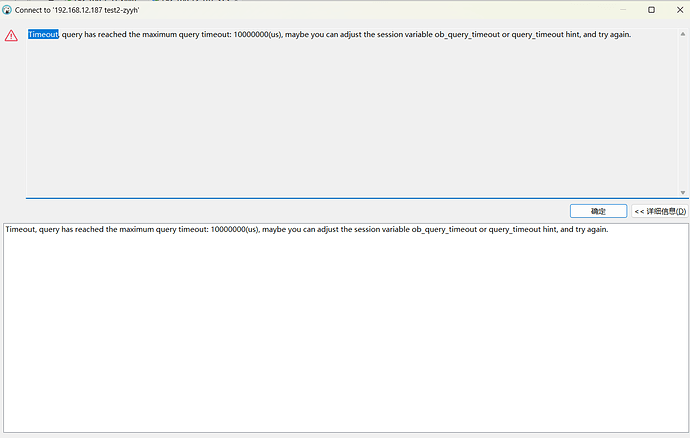Maximize the connection error dialog

(651, 9)
